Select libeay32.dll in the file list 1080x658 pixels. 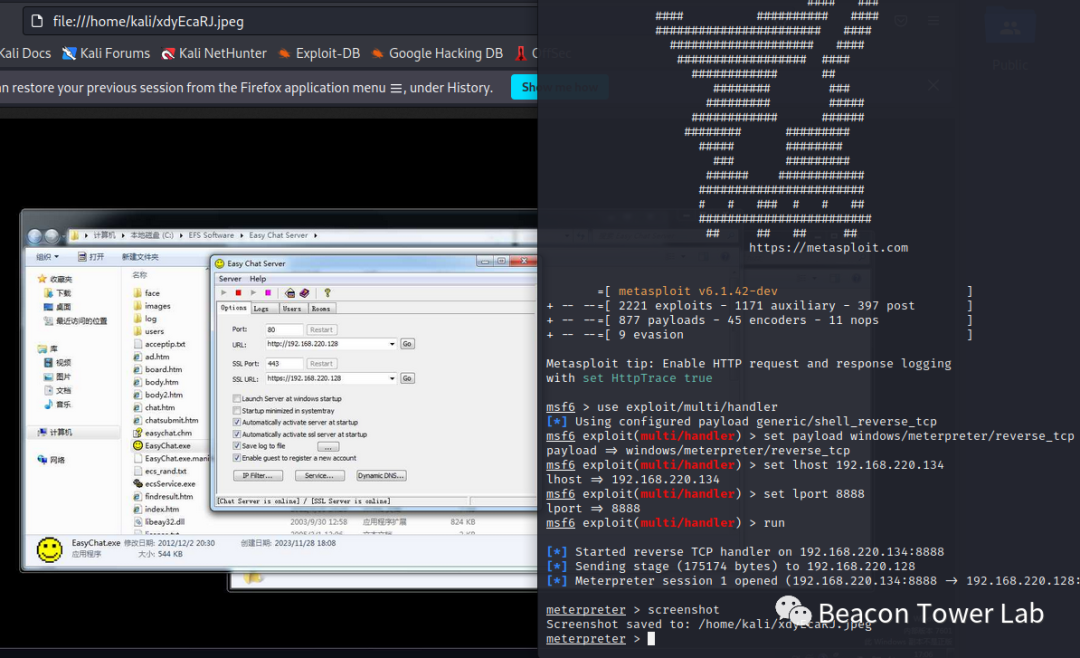(x=159, y=522)
